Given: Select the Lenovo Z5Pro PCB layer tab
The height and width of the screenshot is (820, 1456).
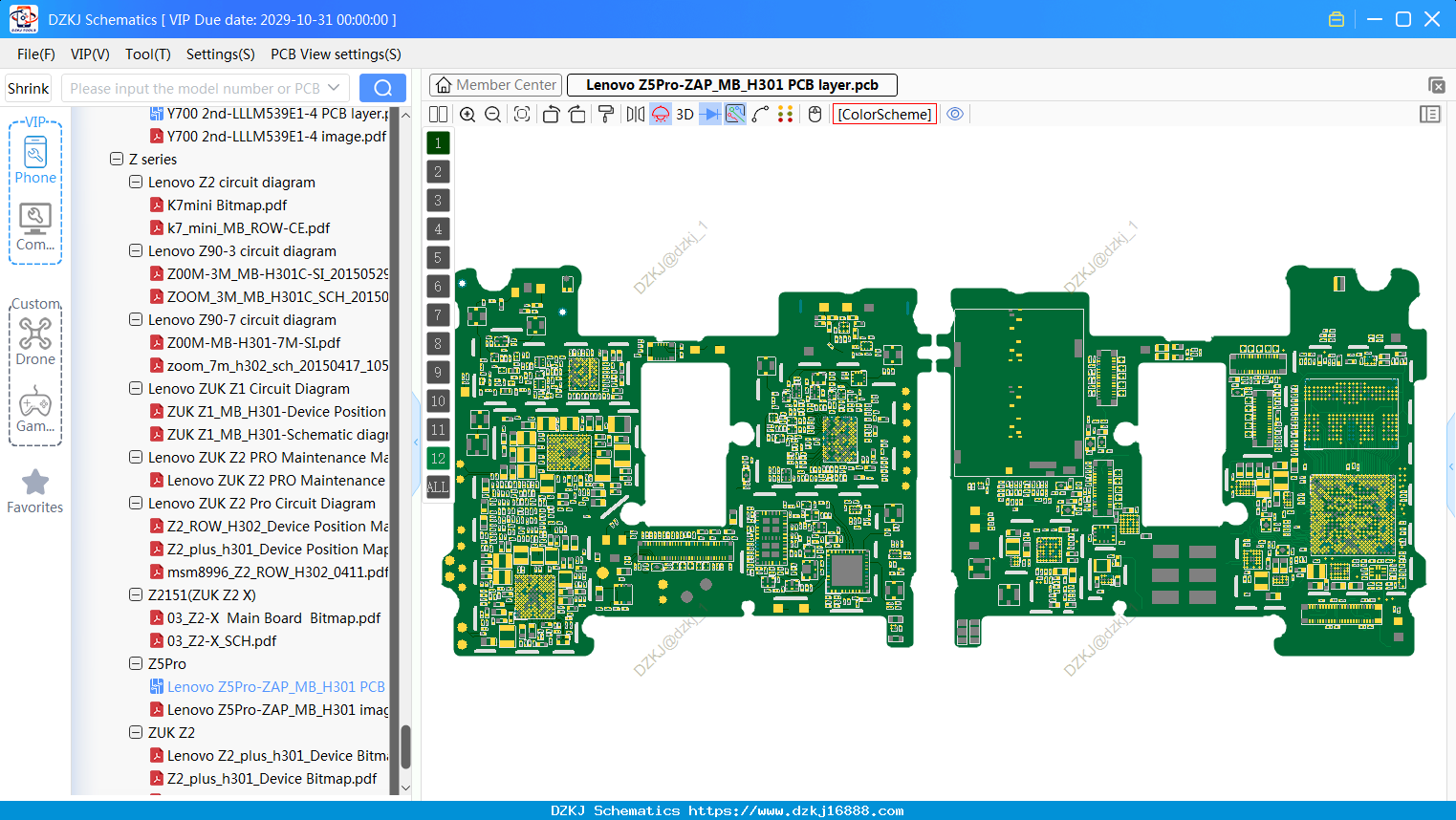Looking at the screenshot, I should [x=732, y=85].
